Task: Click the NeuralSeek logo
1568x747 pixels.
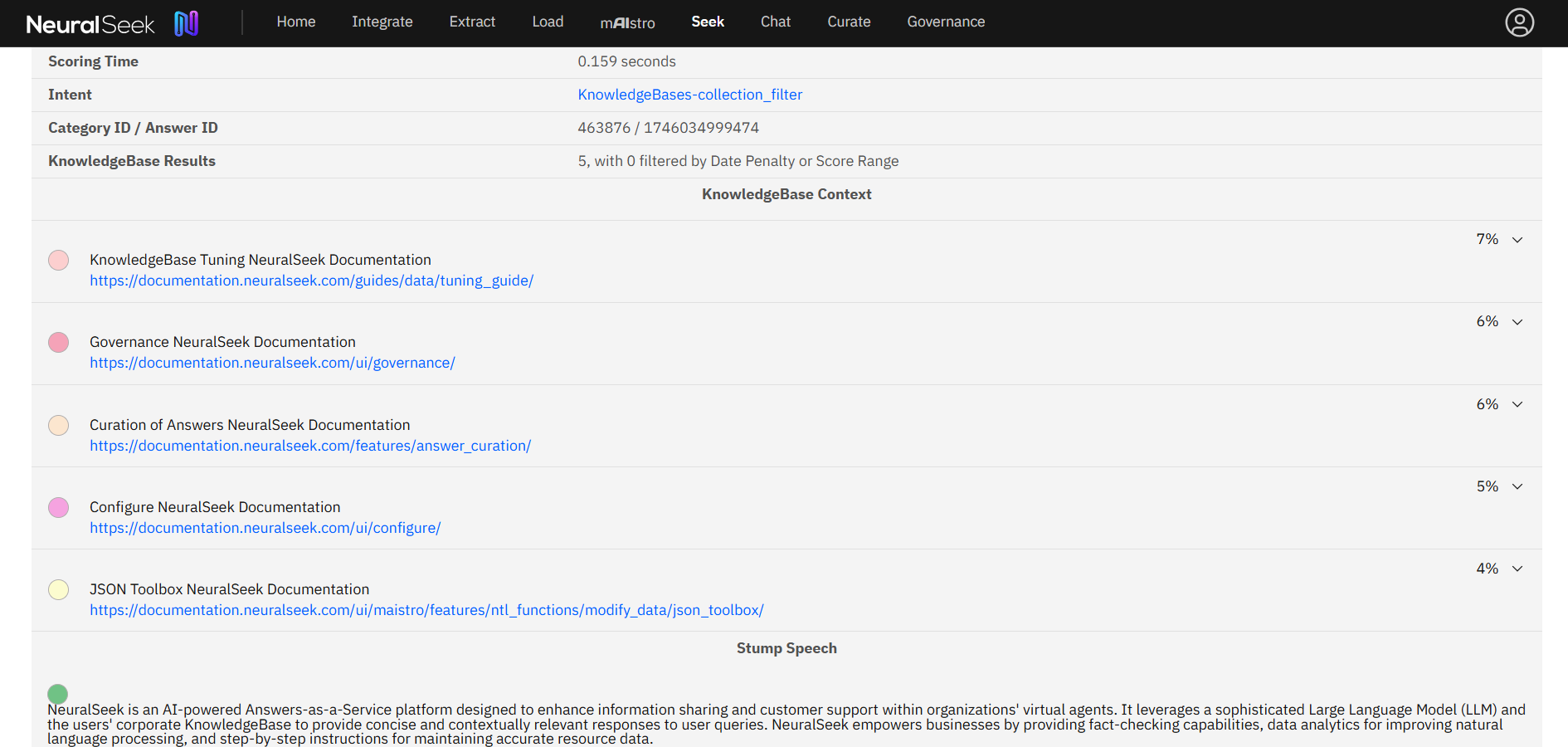Action: pos(112,23)
